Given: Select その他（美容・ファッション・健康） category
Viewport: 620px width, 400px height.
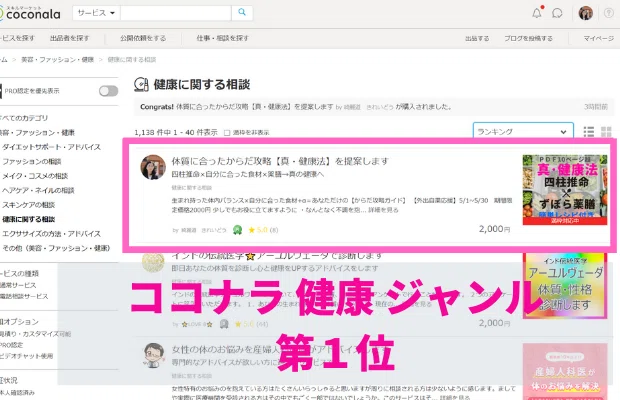Looking at the screenshot, I should coord(56,248).
